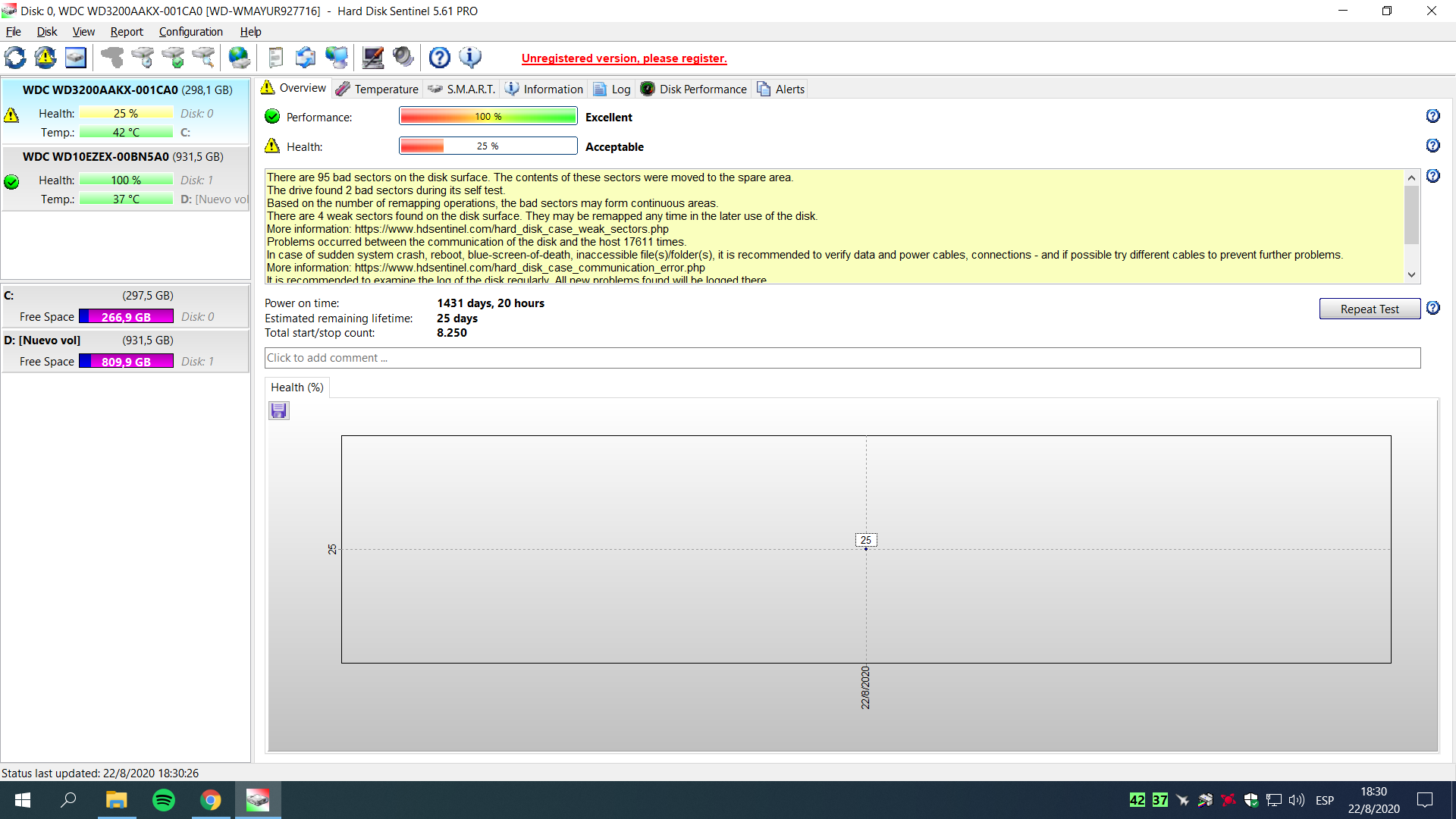The image size is (1456, 819).
Task: Click the Repeat Test button
Action: 1370,309
